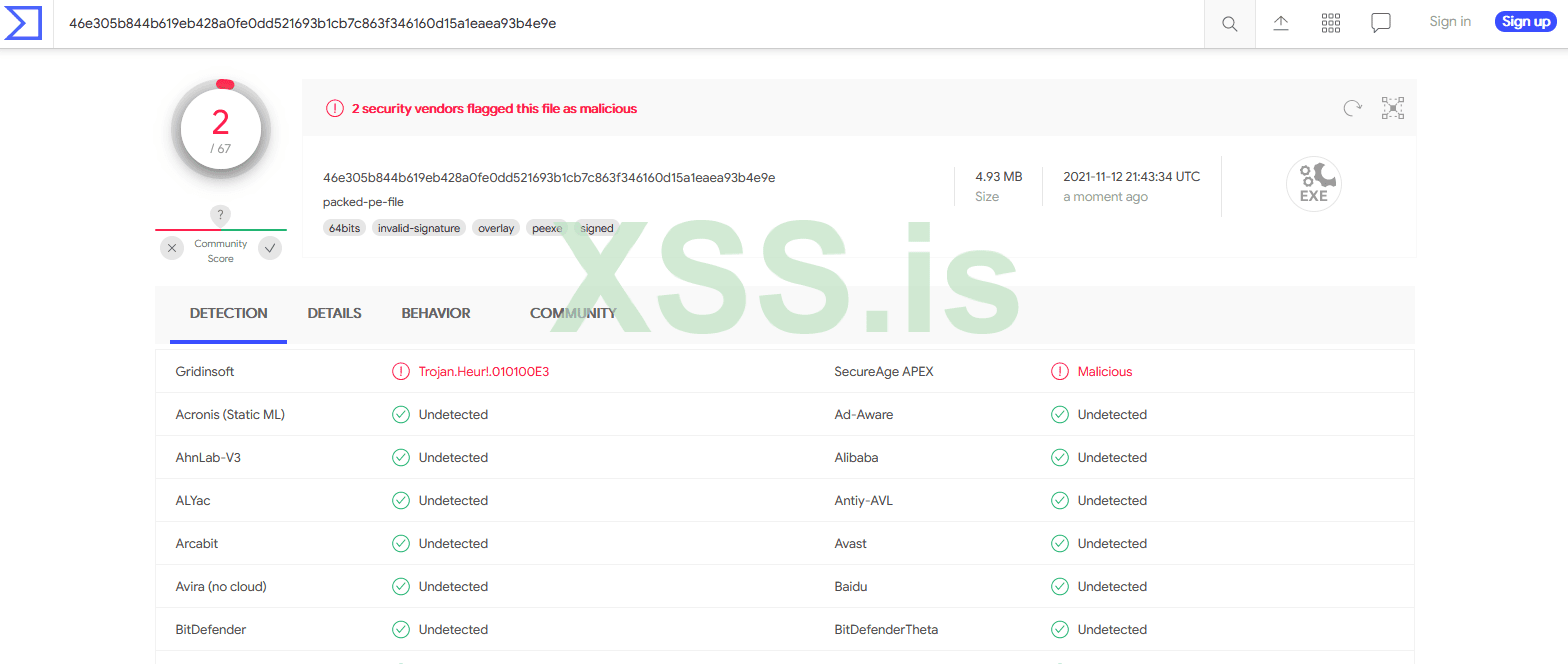Image resolution: width=1568 pixels, height=664 pixels.
Task: Click the green check icon for BitDefender
Action: pyautogui.click(x=401, y=629)
